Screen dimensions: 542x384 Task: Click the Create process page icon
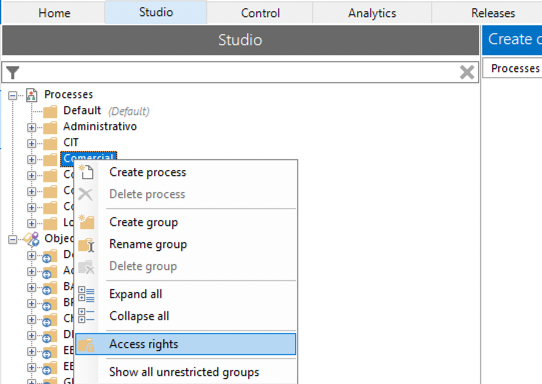point(86,172)
